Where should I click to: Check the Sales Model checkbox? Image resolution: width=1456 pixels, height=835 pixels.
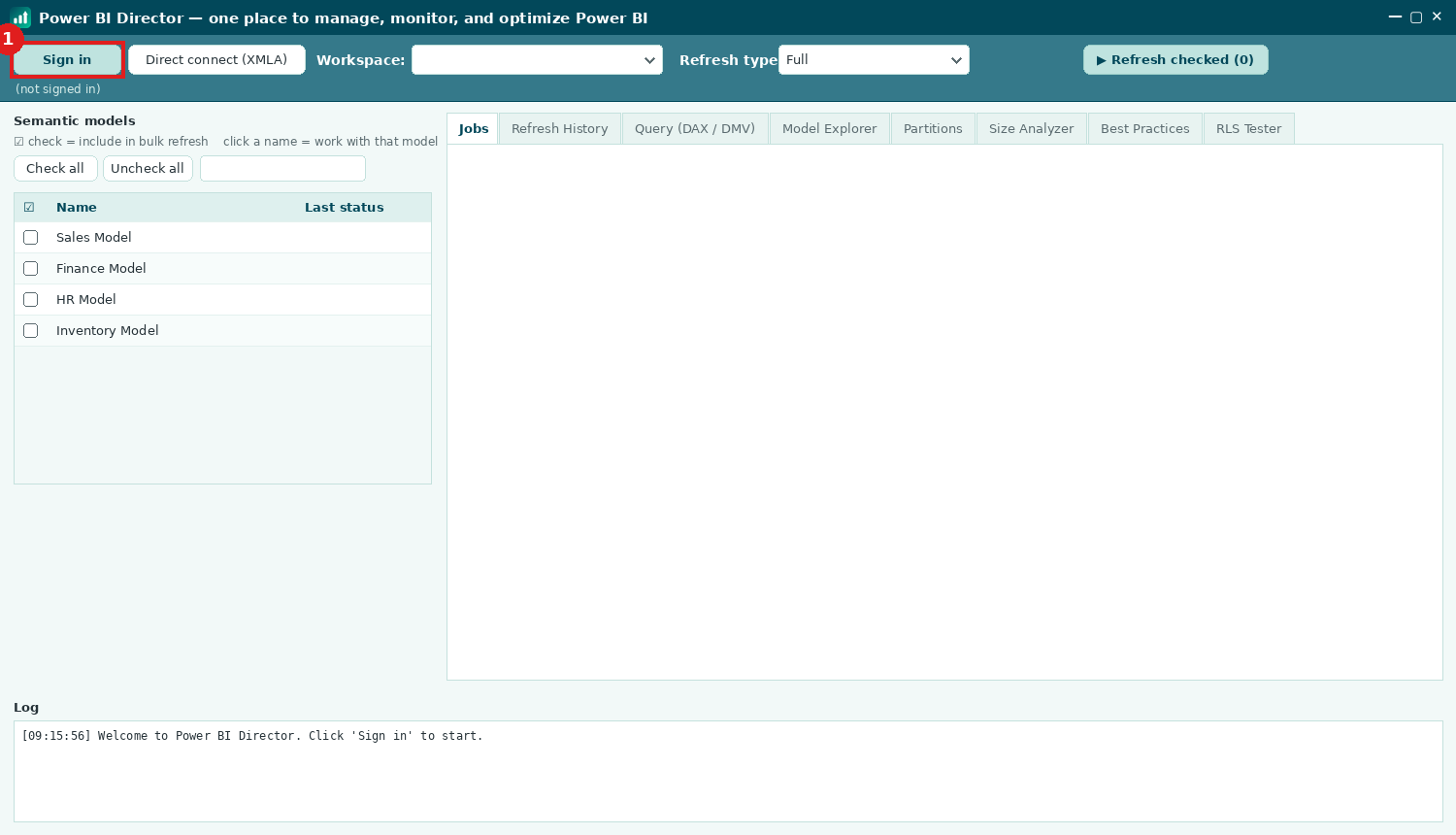31,238
